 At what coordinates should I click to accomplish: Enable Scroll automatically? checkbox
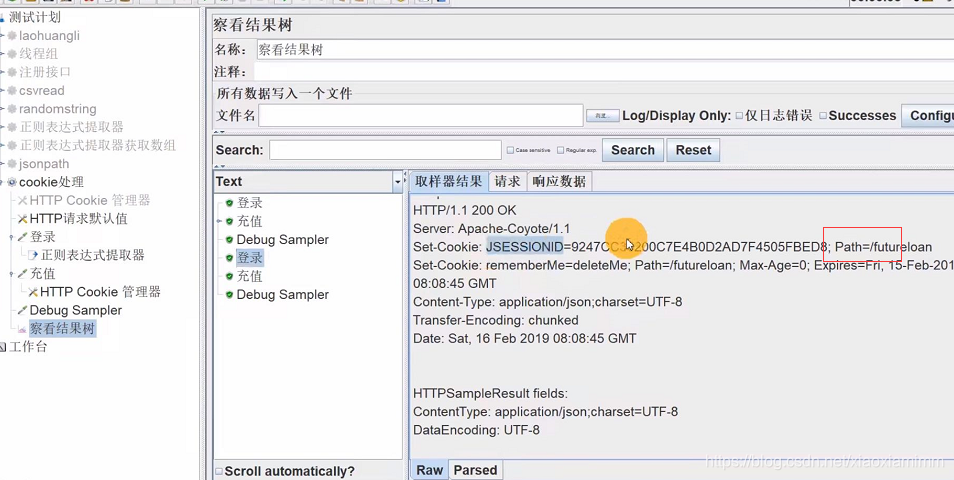[x=219, y=471]
